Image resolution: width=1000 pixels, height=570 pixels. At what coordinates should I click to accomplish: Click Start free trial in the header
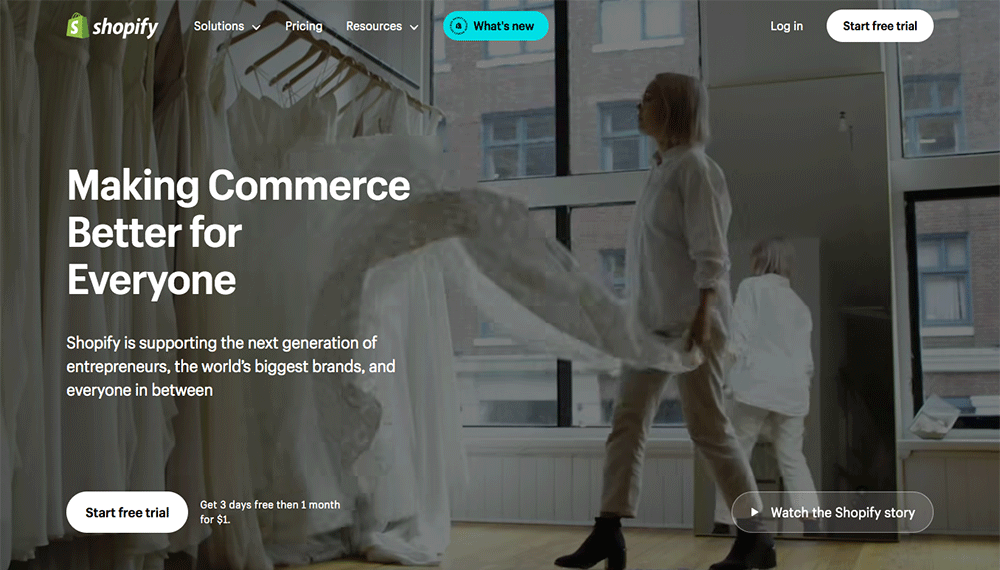tap(879, 26)
